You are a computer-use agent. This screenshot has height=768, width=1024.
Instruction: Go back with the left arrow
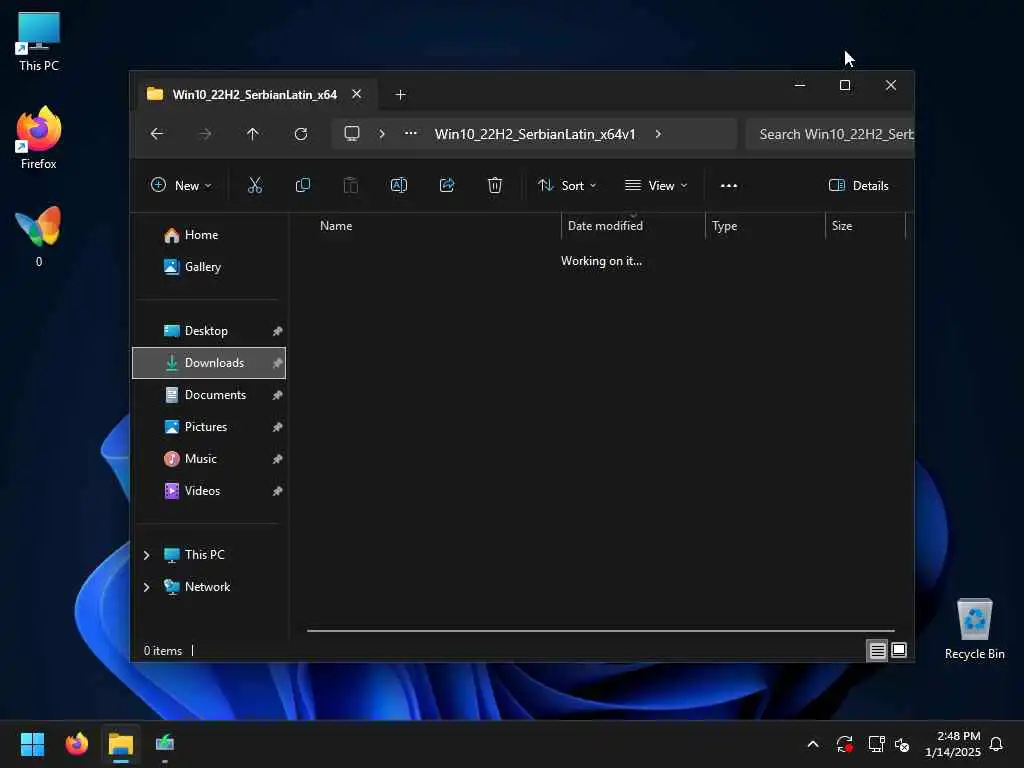(x=157, y=134)
